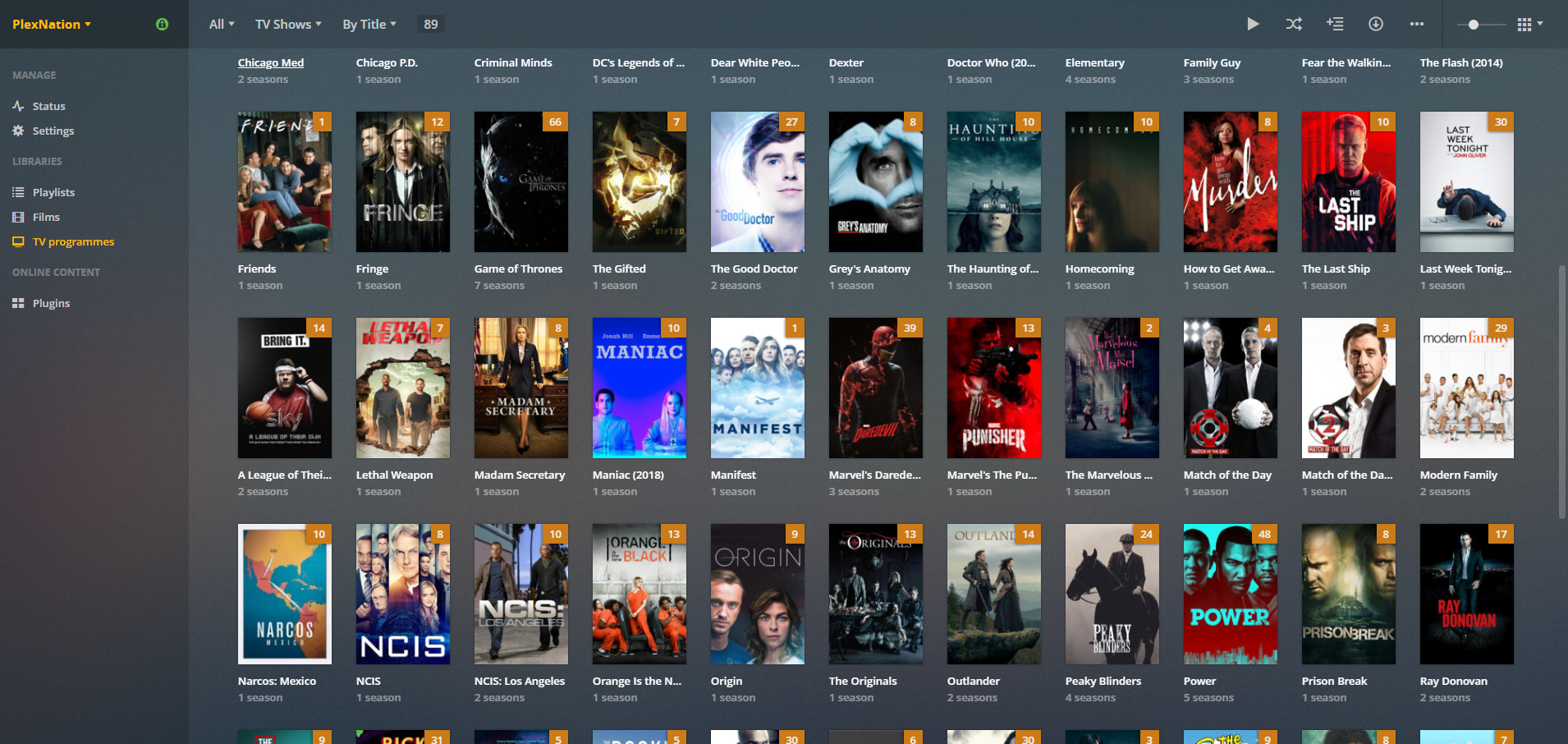Viewport: 1568px width, 744px height.
Task: Select the Orange Is the New Black poster
Action: (x=640, y=594)
